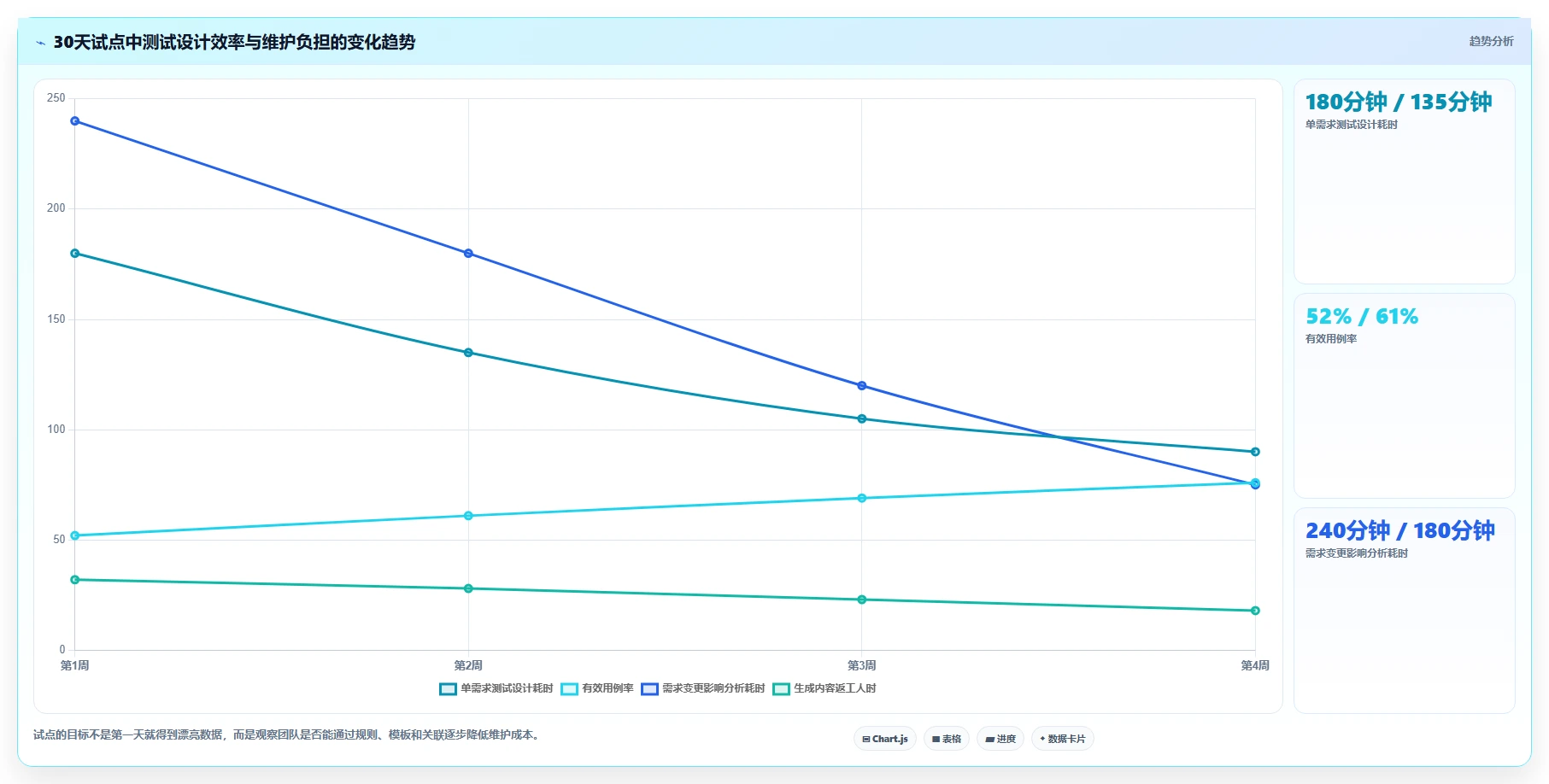Select the 240 data point at 第1周

click(75, 121)
